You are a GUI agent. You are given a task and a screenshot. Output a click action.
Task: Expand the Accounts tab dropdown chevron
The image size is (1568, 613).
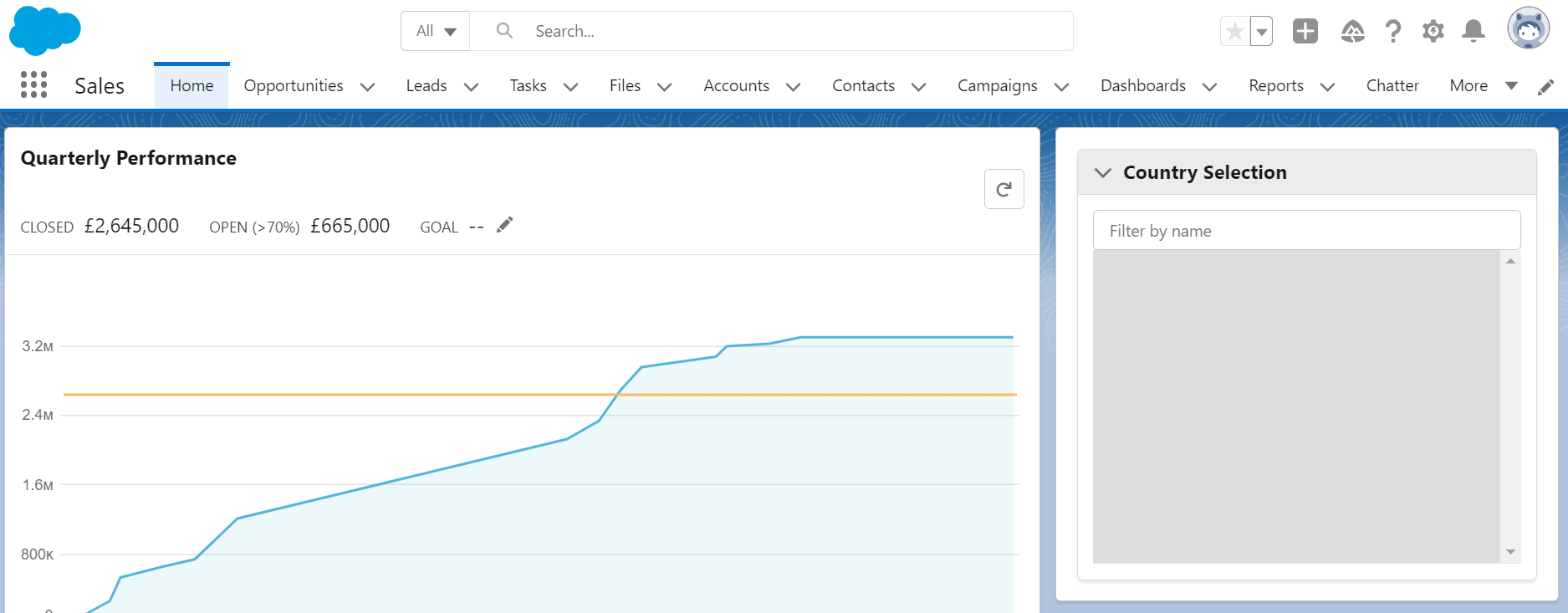click(794, 87)
